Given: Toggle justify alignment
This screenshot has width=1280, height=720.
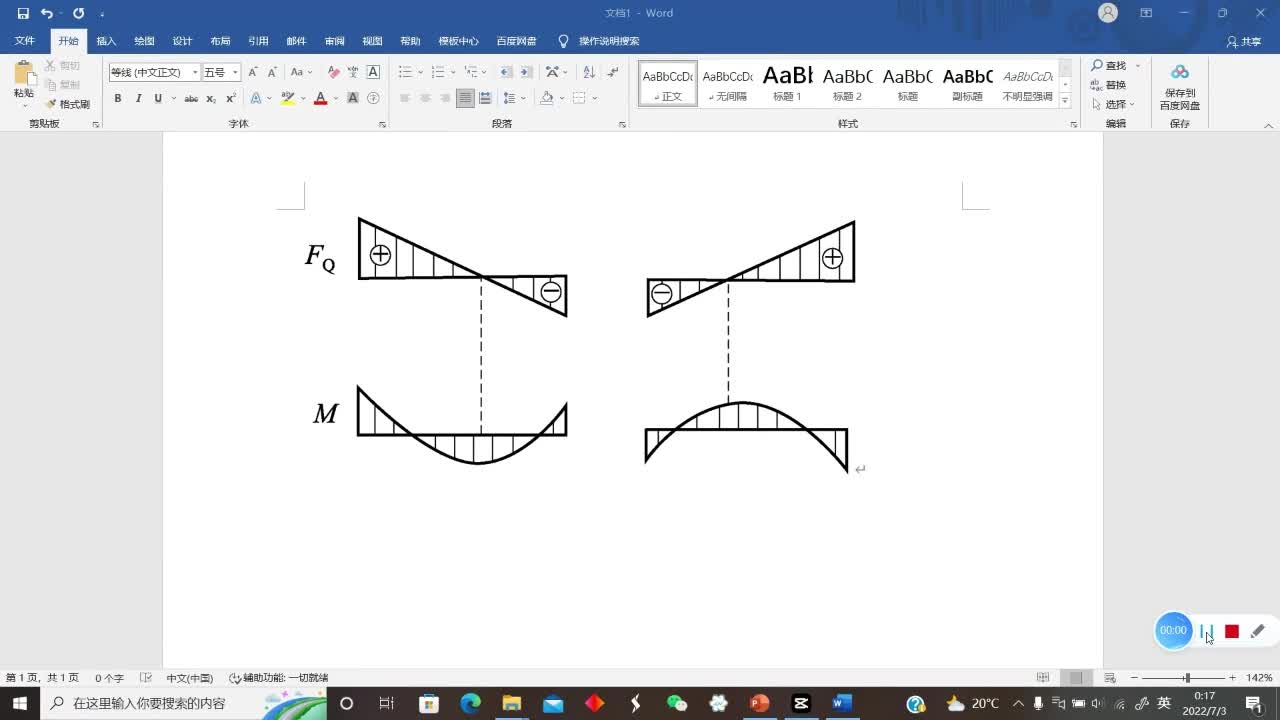Looking at the screenshot, I should click(x=465, y=98).
